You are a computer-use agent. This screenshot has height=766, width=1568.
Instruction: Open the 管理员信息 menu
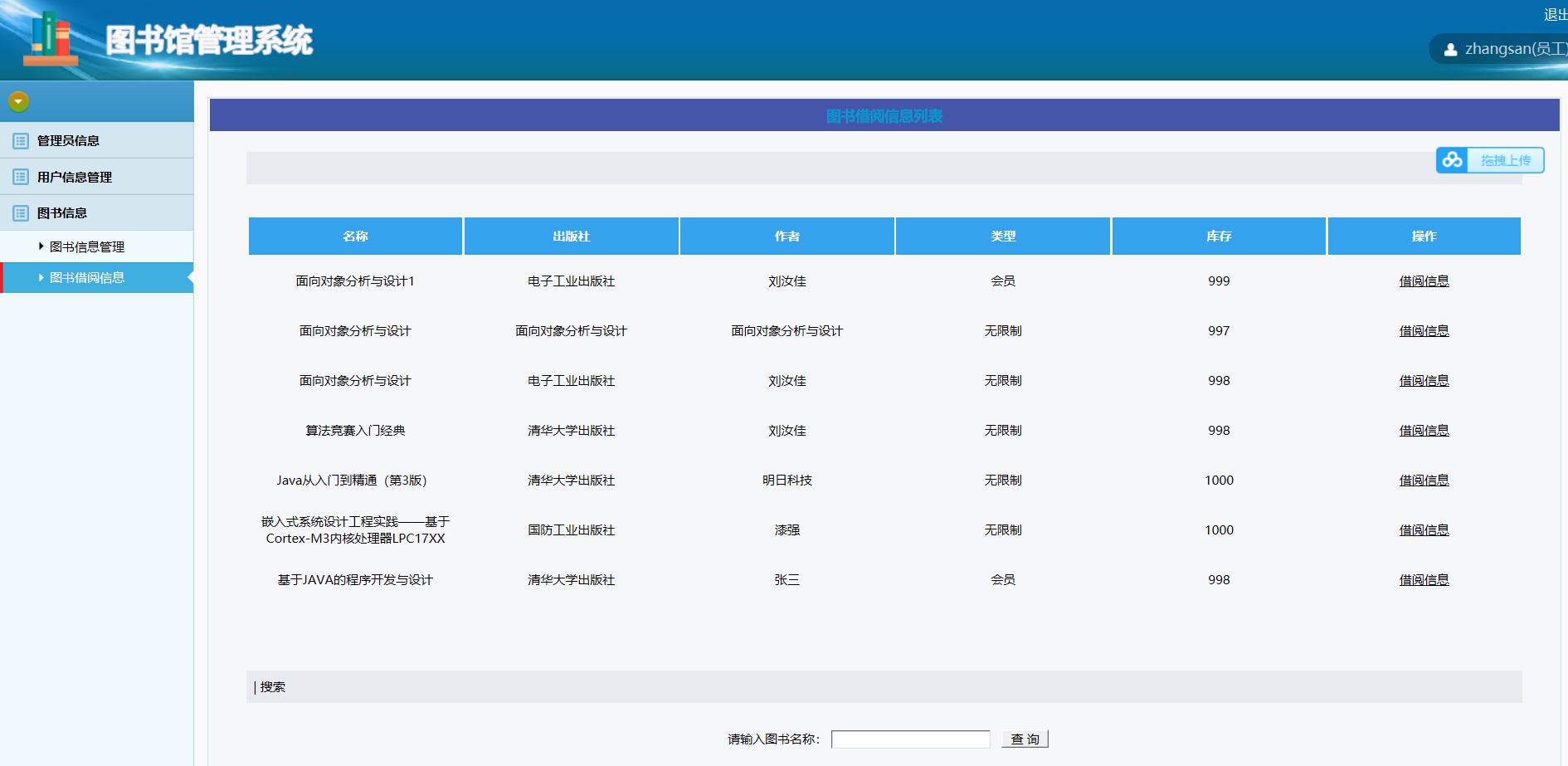(68, 141)
